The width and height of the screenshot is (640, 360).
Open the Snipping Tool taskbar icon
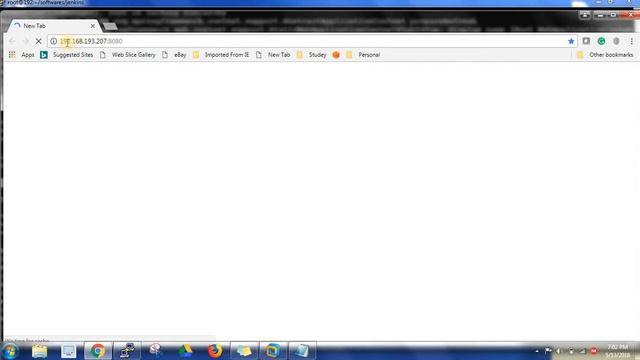[x=156, y=351]
